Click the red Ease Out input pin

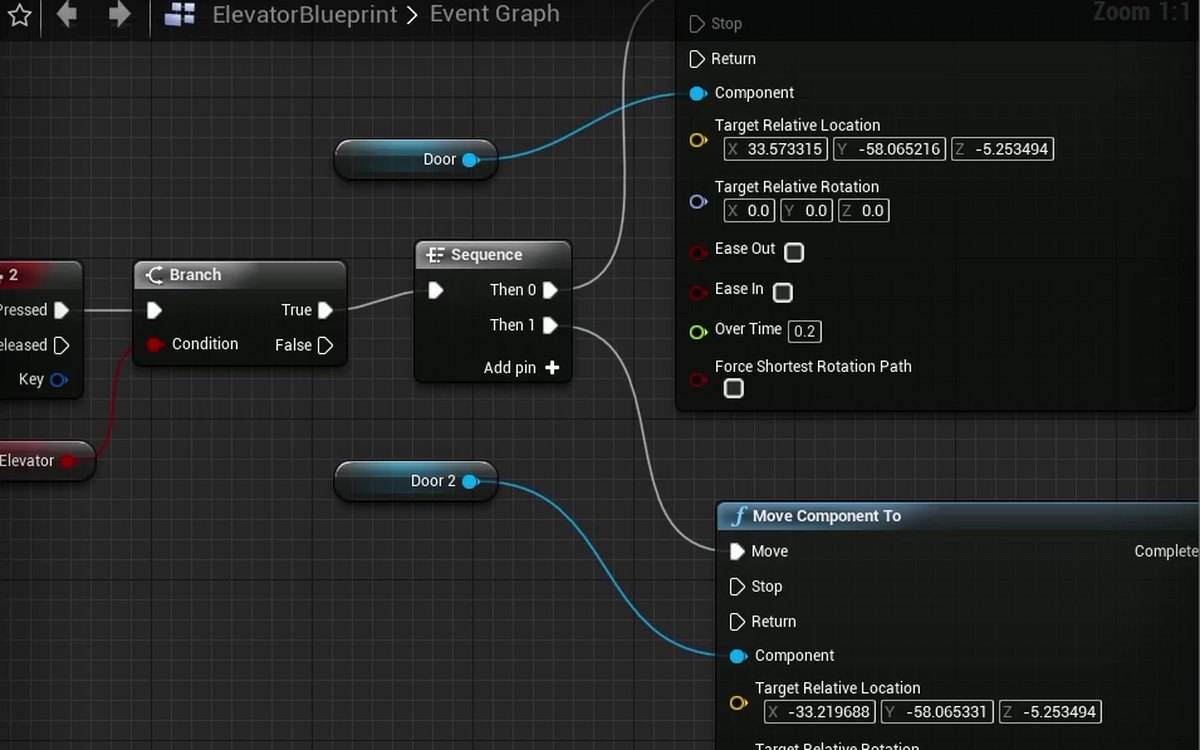pos(698,253)
